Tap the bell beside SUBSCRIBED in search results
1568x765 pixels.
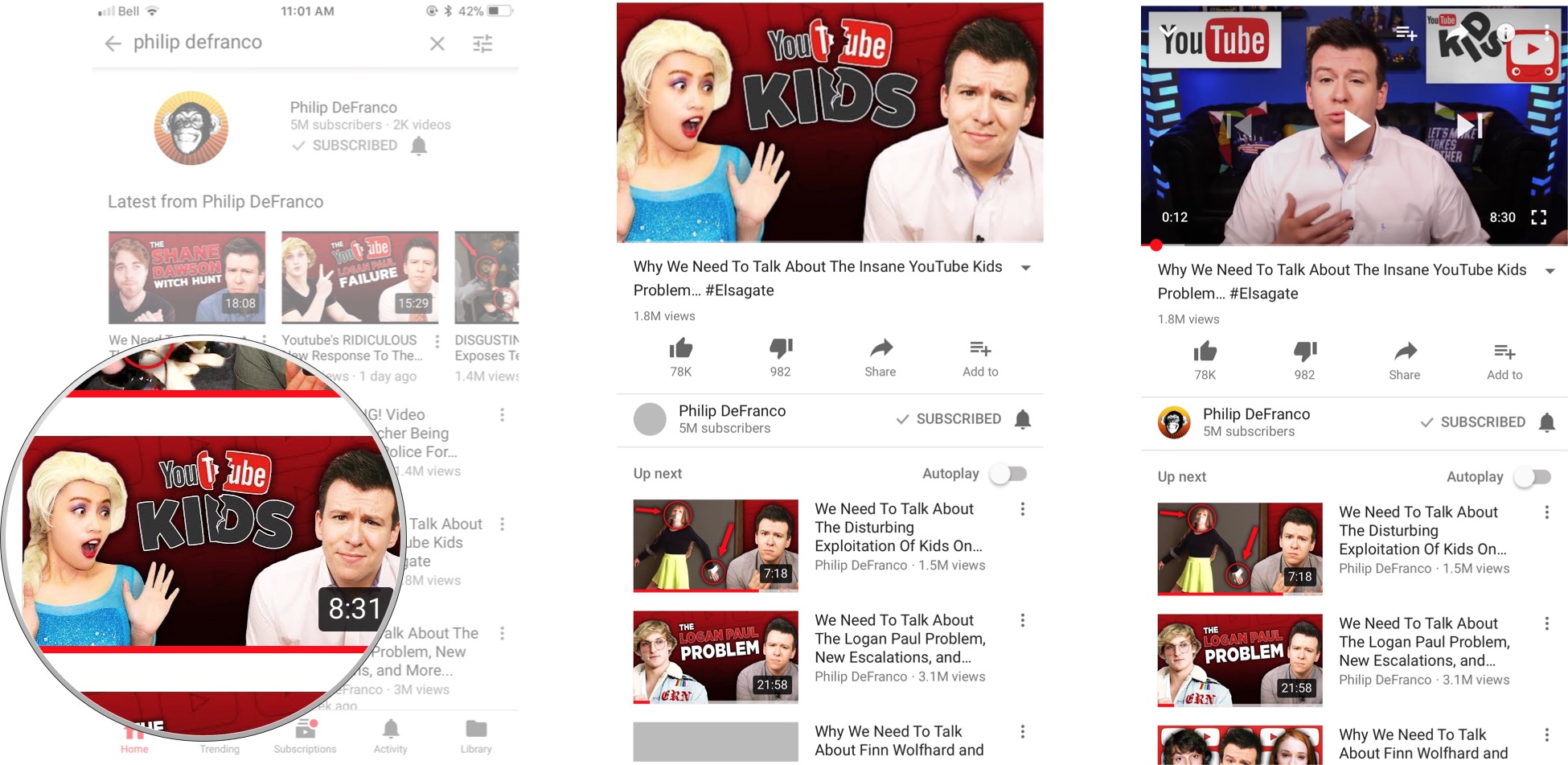(419, 146)
